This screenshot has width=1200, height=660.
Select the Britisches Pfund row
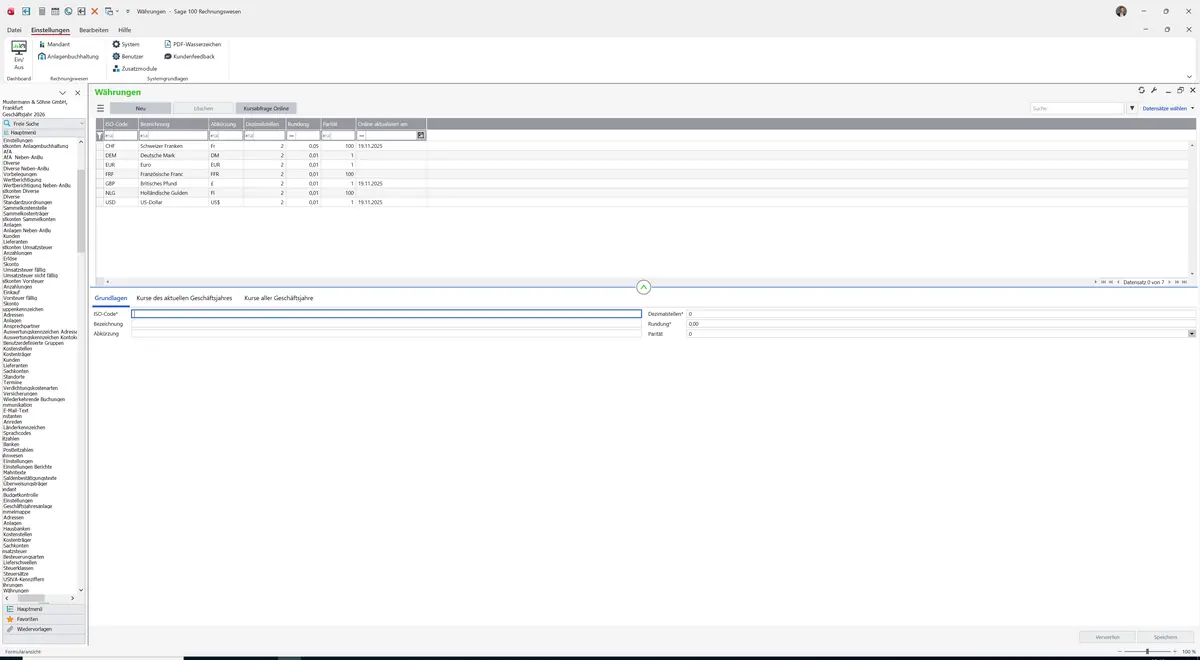pyautogui.click(x=644, y=184)
